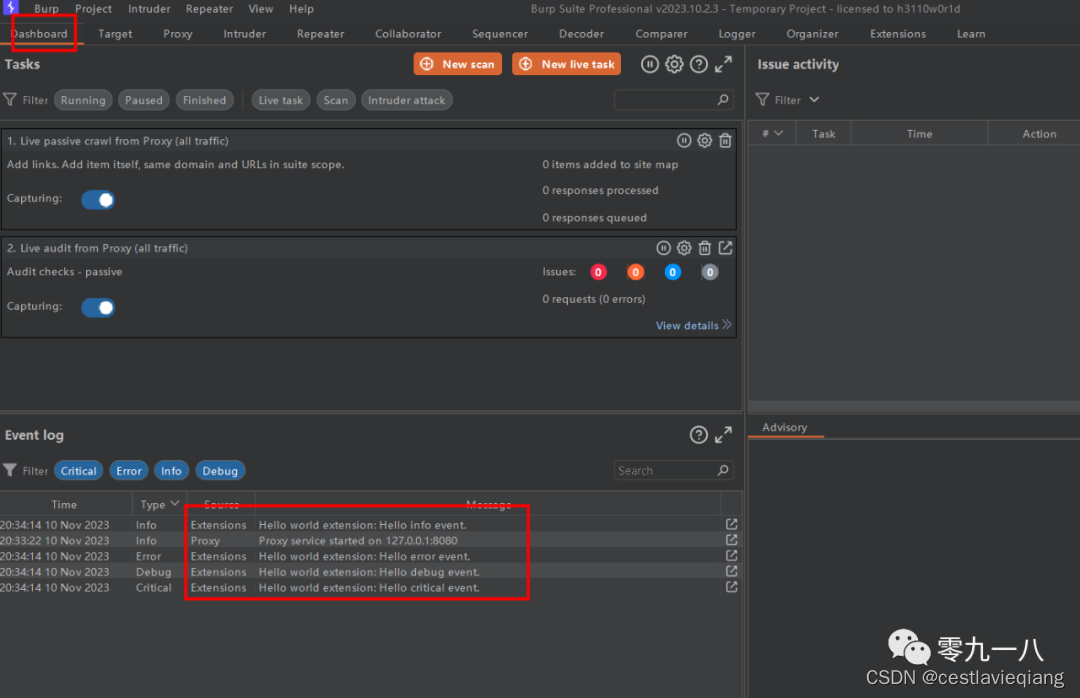This screenshot has width=1080, height=698.
Task: Toggle the Running tasks filter
Action: (x=83, y=100)
